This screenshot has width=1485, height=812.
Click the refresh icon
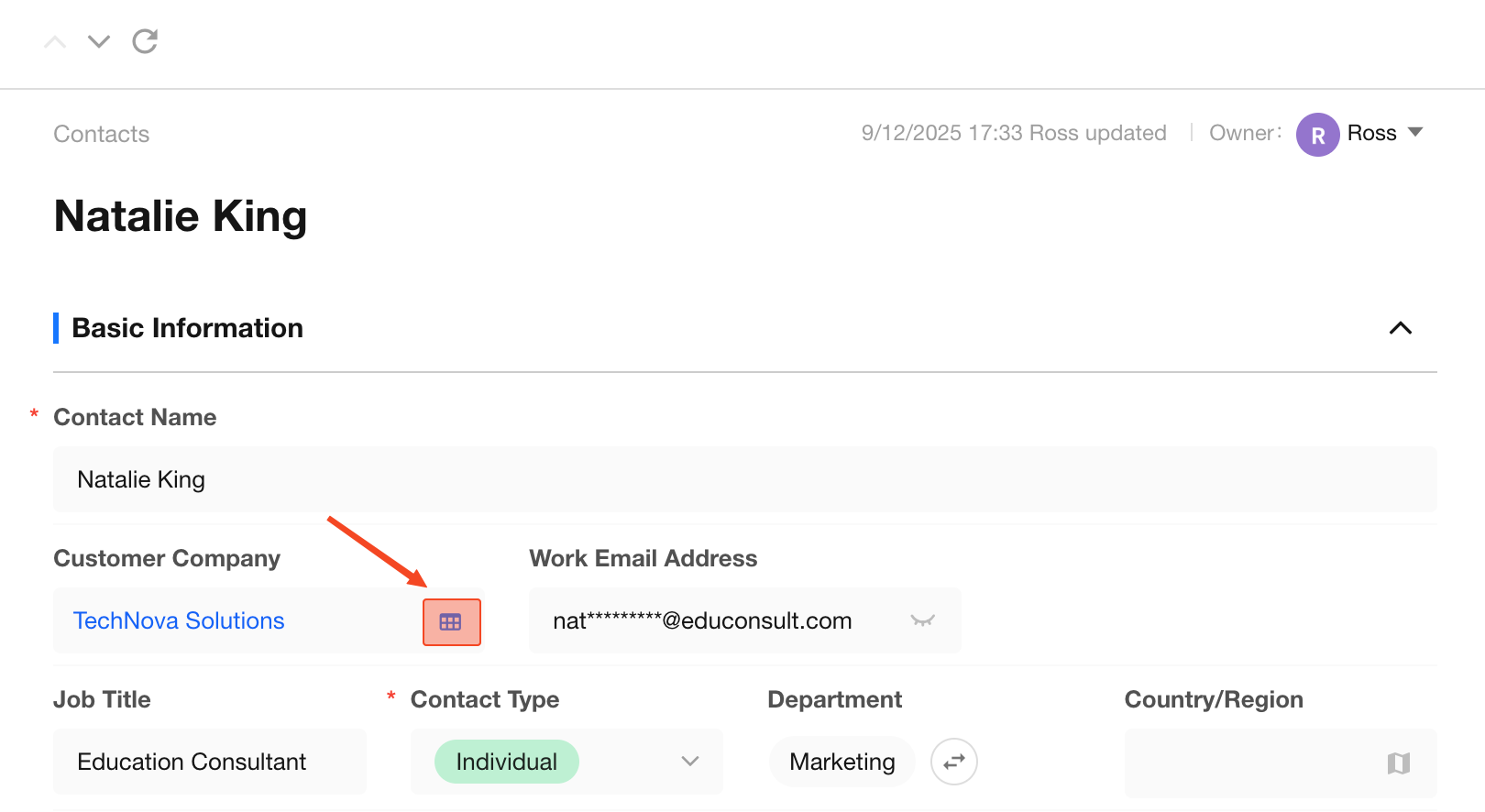click(145, 41)
